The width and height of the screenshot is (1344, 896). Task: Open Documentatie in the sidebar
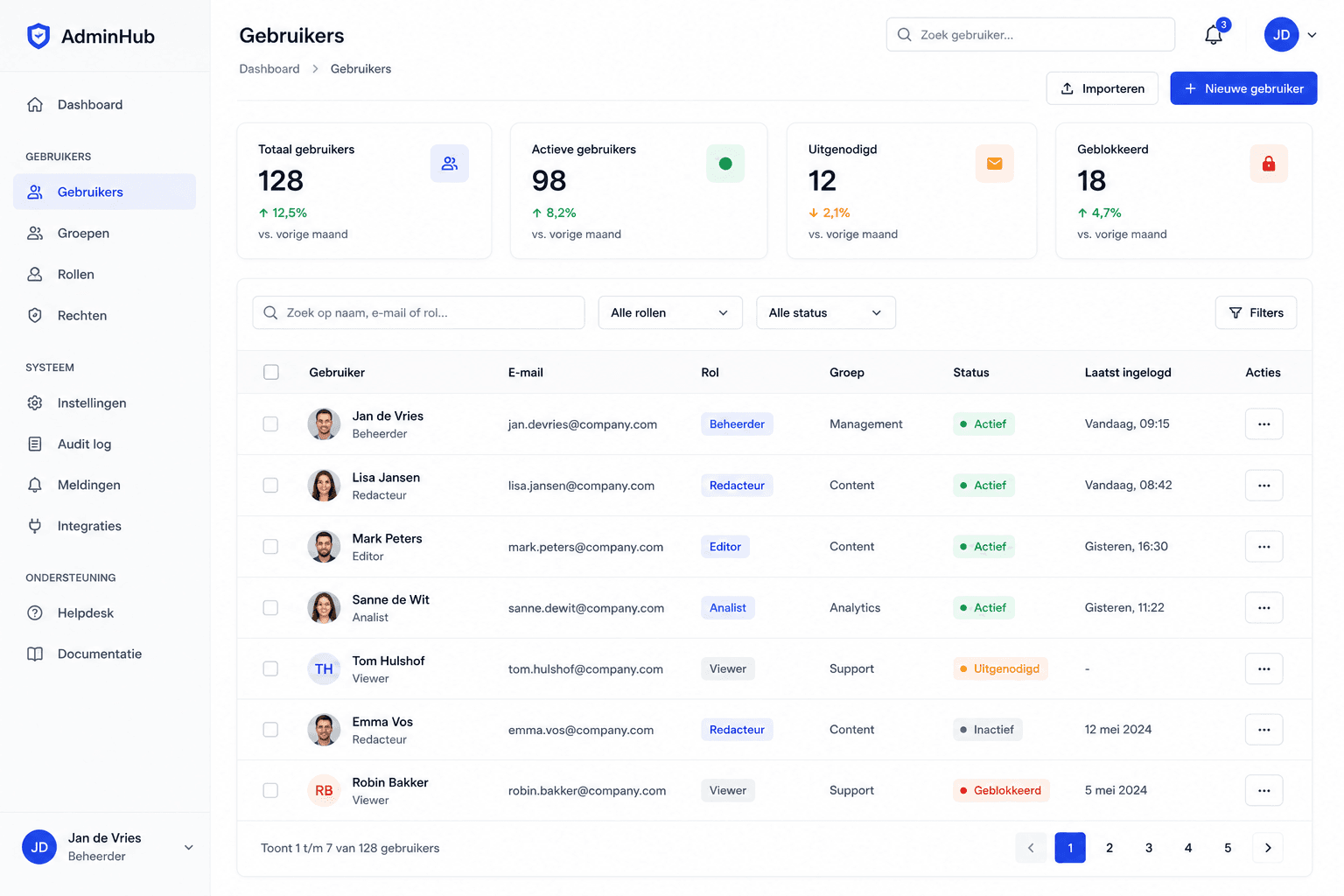[x=104, y=654]
